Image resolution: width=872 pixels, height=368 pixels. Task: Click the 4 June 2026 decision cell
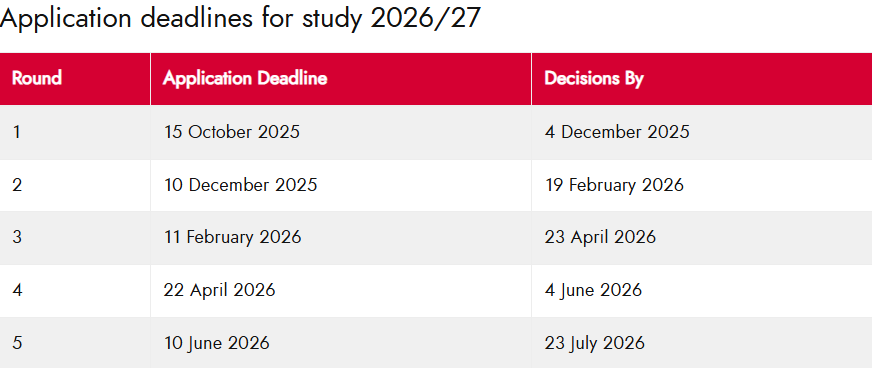coord(702,291)
